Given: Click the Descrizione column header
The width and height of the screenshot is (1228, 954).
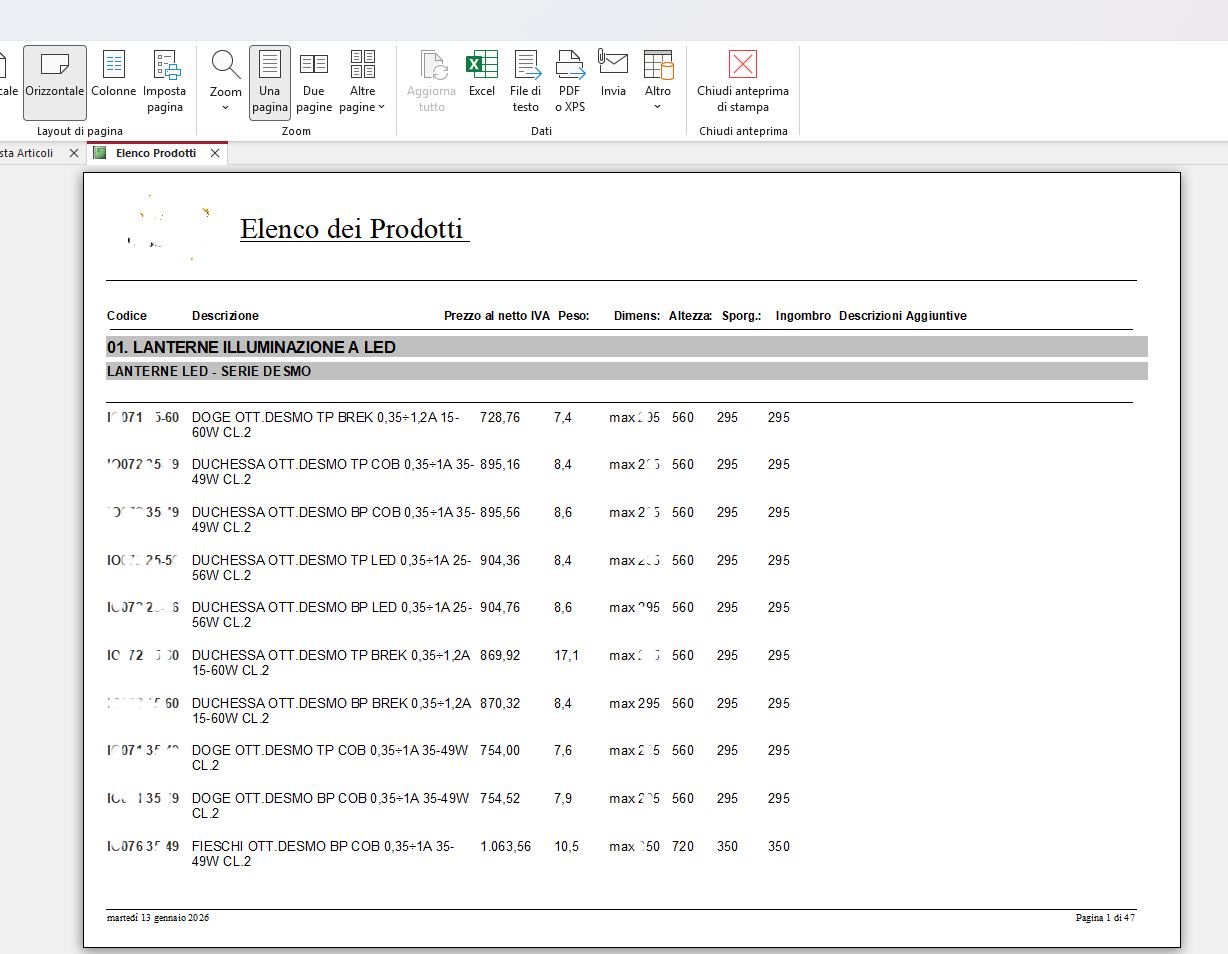Looking at the screenshot, I should [225, 316].
